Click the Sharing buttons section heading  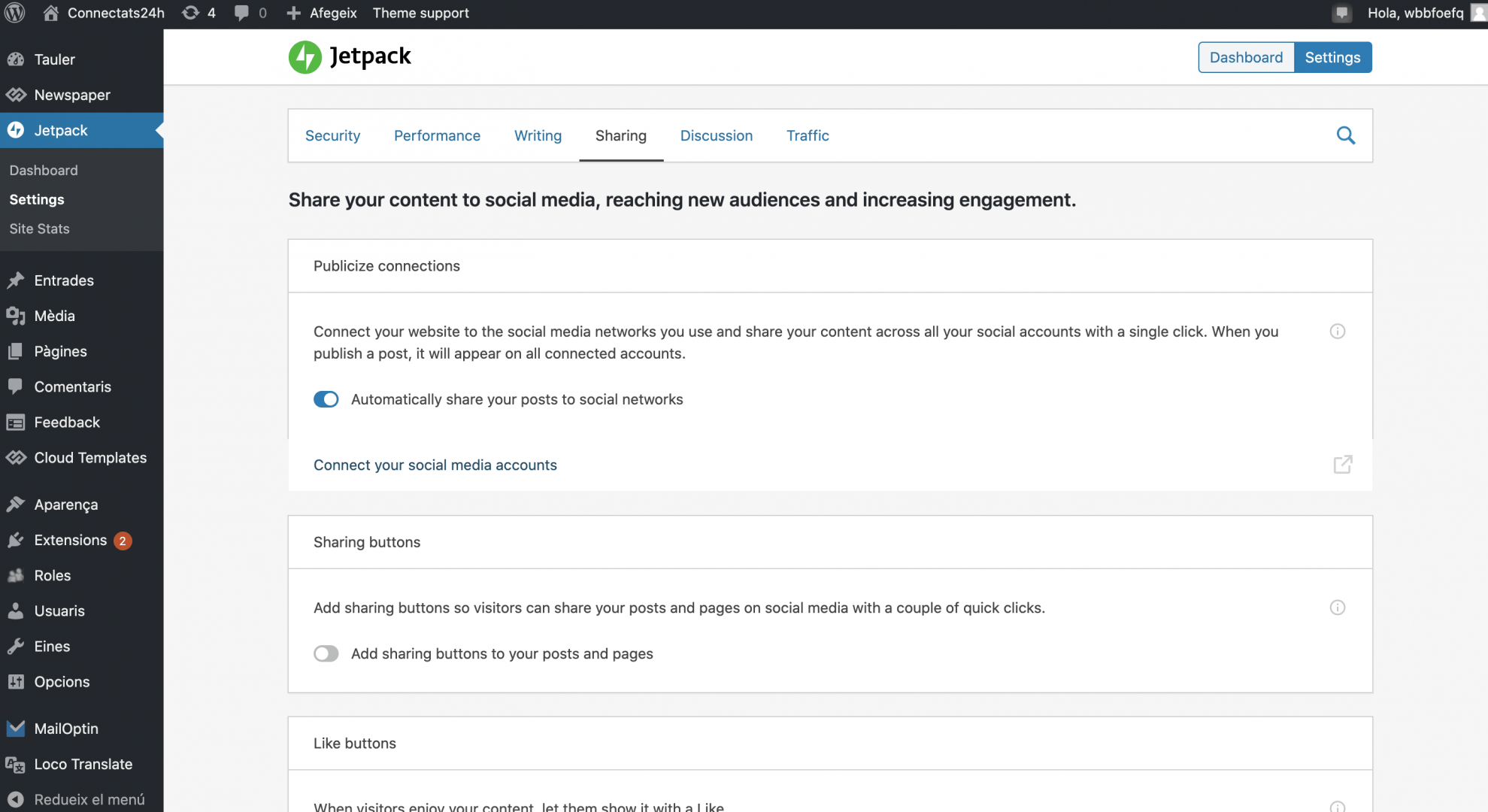(x=367, y=542)
